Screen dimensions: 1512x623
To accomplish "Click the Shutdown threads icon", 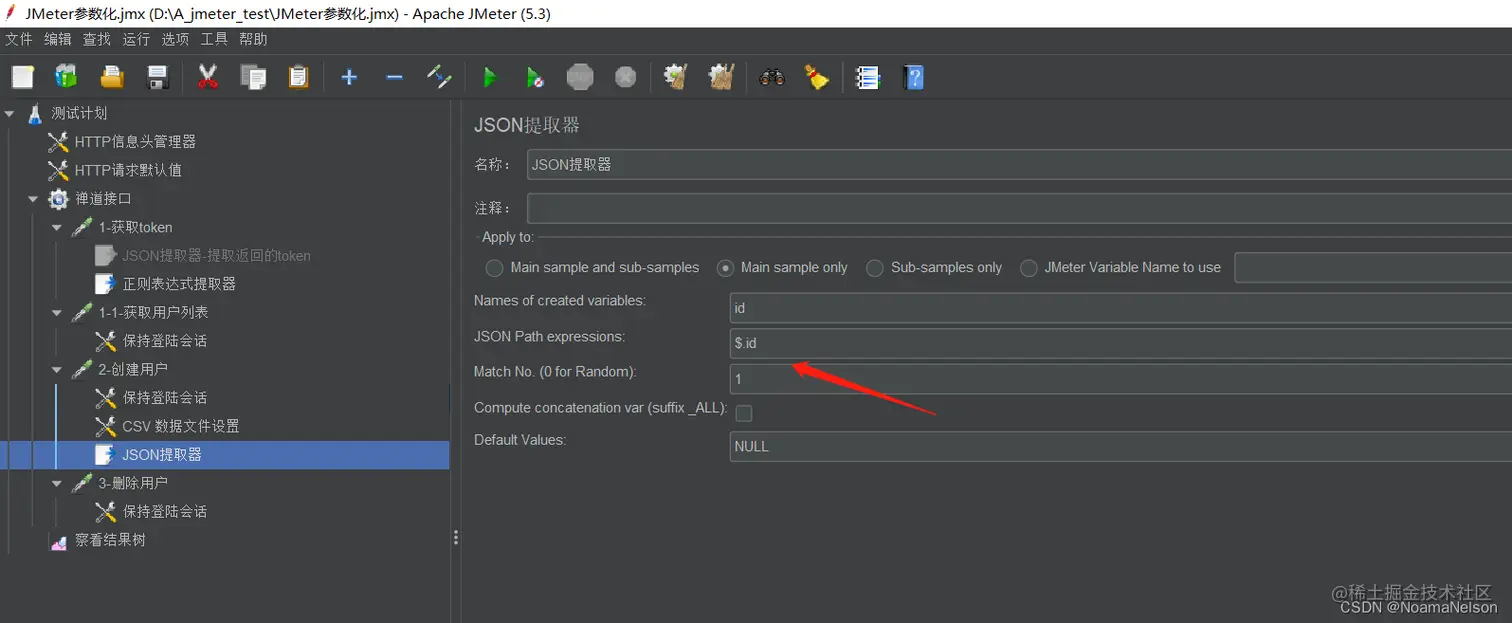I will tap(626, 77).
